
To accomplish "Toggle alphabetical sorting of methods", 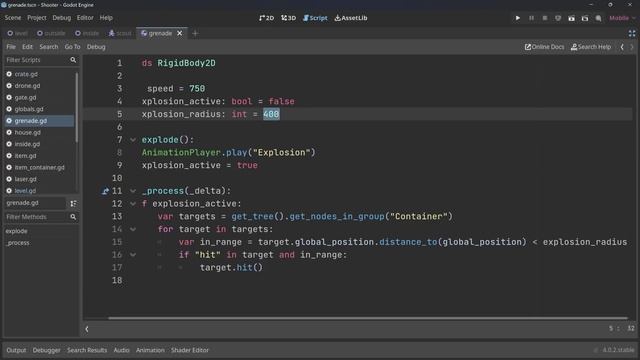I will tap(73, 203).
